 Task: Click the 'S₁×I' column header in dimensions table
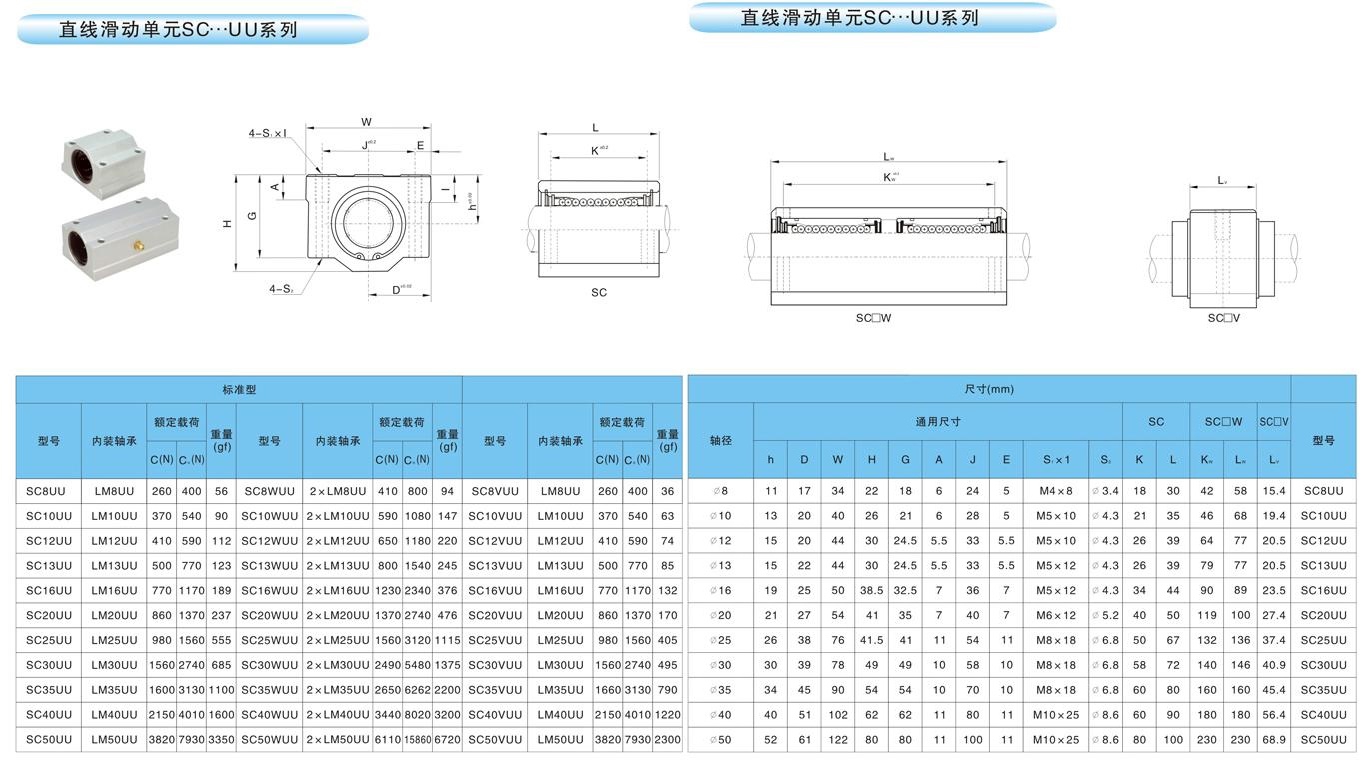coord(1056,460)
